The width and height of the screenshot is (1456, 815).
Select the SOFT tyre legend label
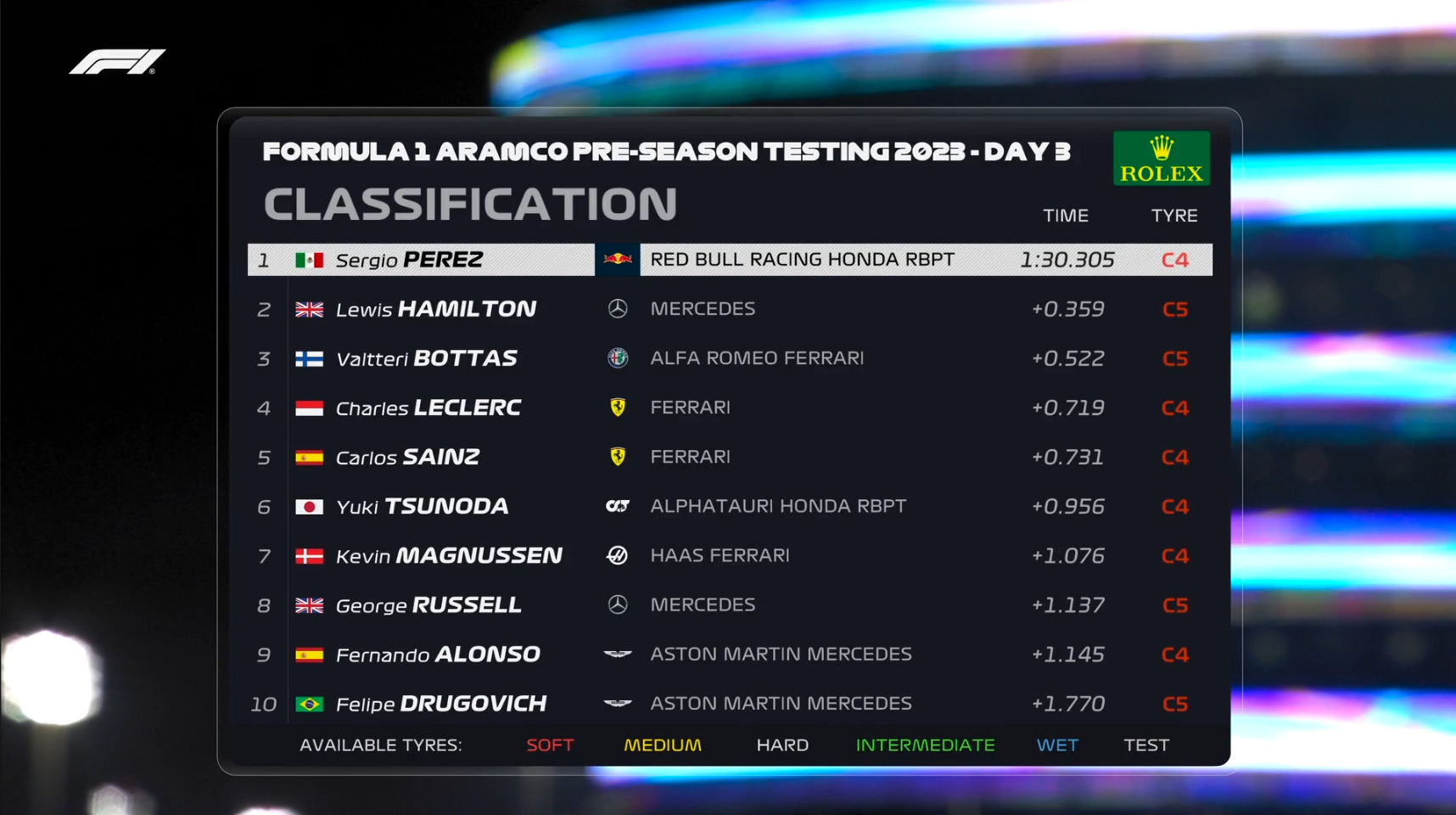point(550,745)
